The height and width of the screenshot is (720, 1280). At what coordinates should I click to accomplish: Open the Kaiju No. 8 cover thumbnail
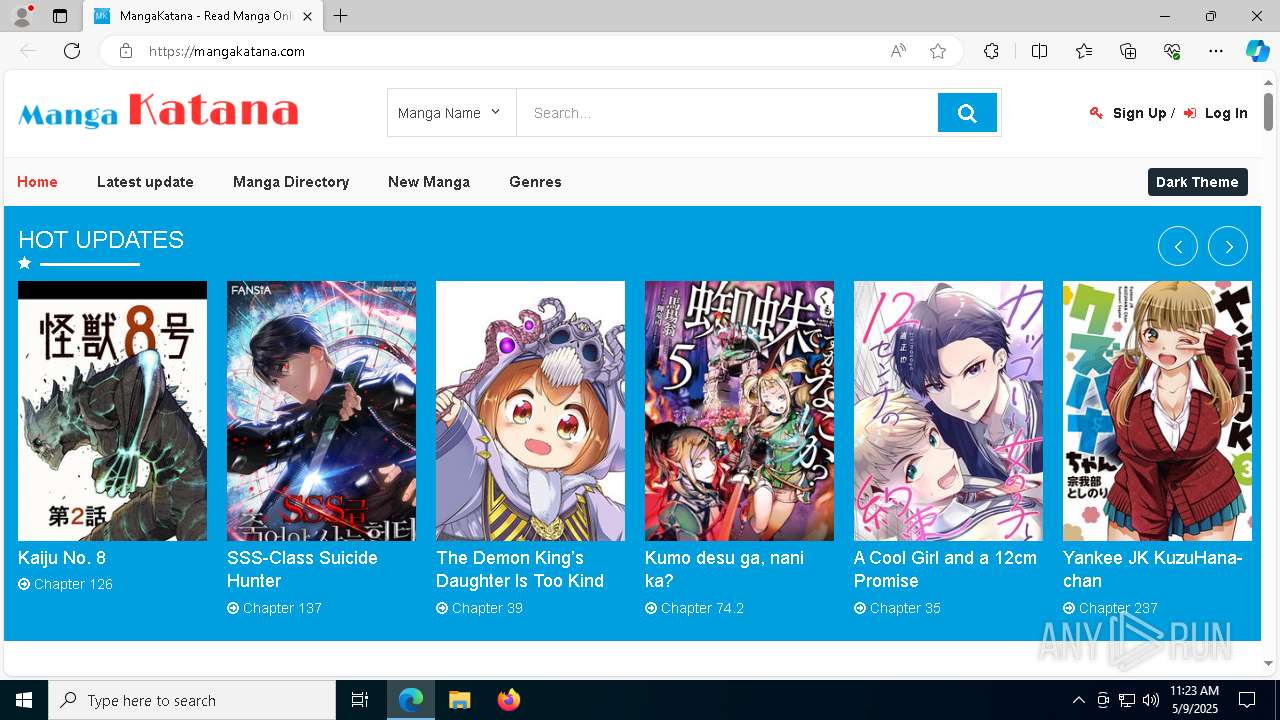(112, 411)
